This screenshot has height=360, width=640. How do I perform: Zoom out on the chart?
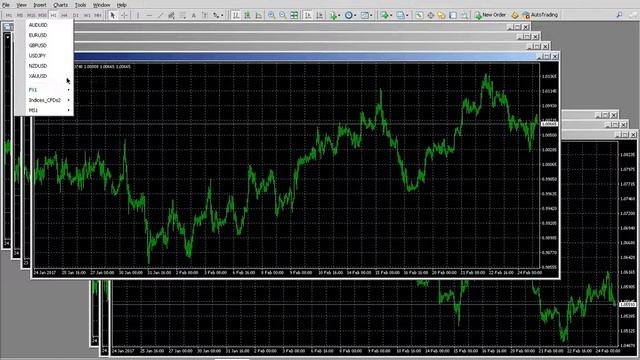(x=282, y=15)
